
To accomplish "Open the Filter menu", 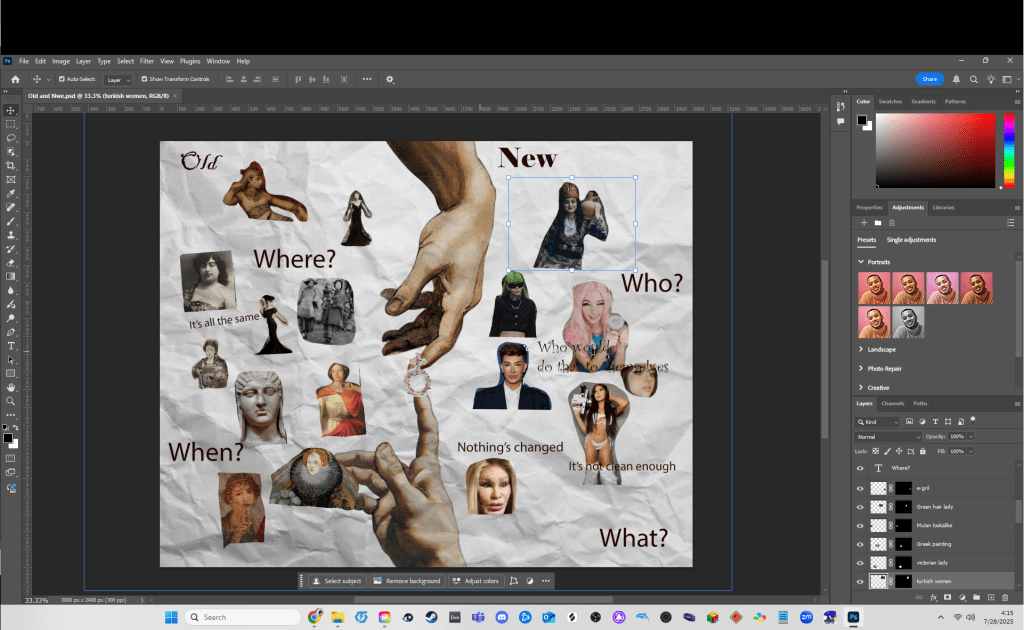I will click(147, 61).
